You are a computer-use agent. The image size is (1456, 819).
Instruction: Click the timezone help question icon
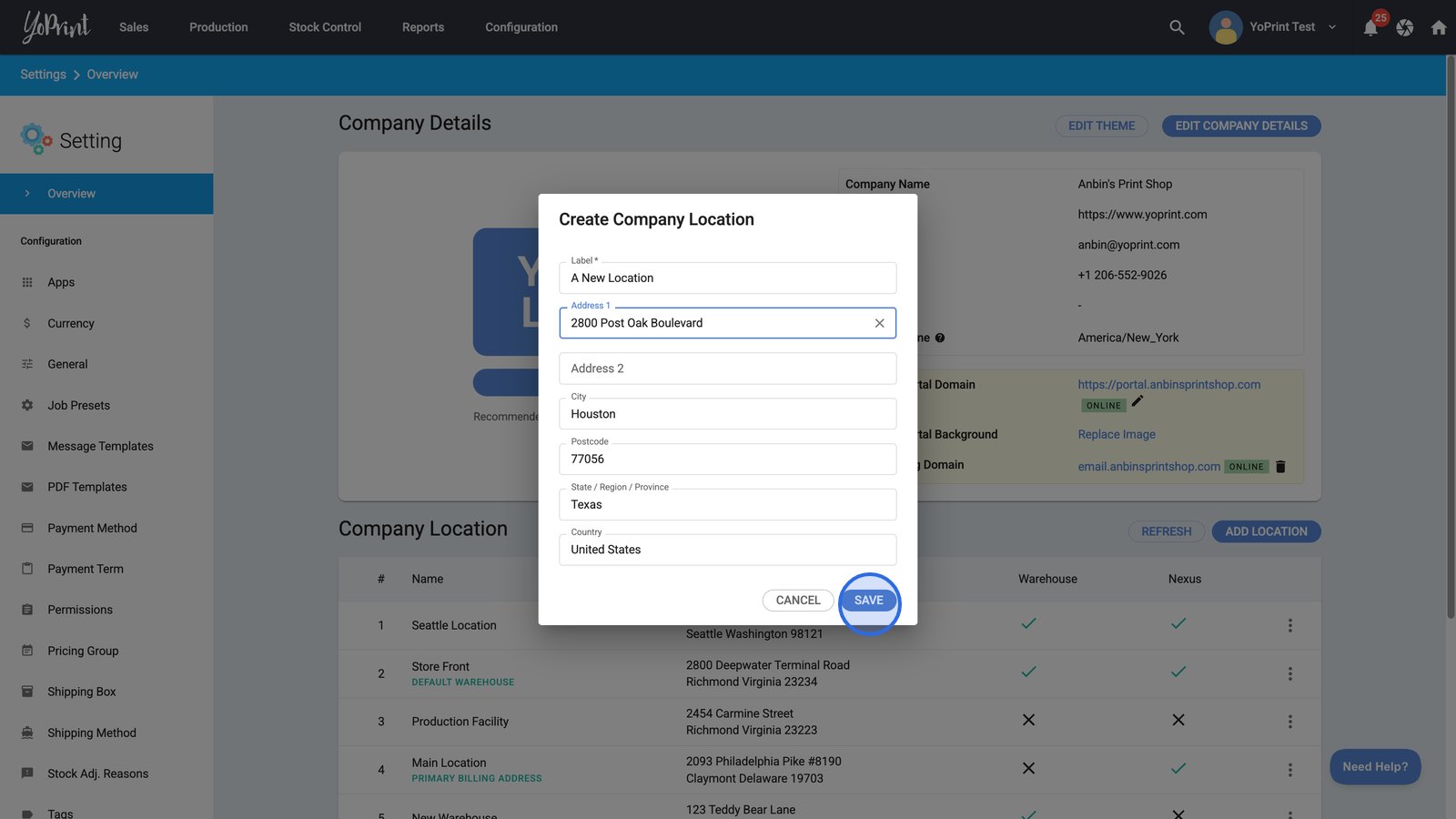(940, 338)
